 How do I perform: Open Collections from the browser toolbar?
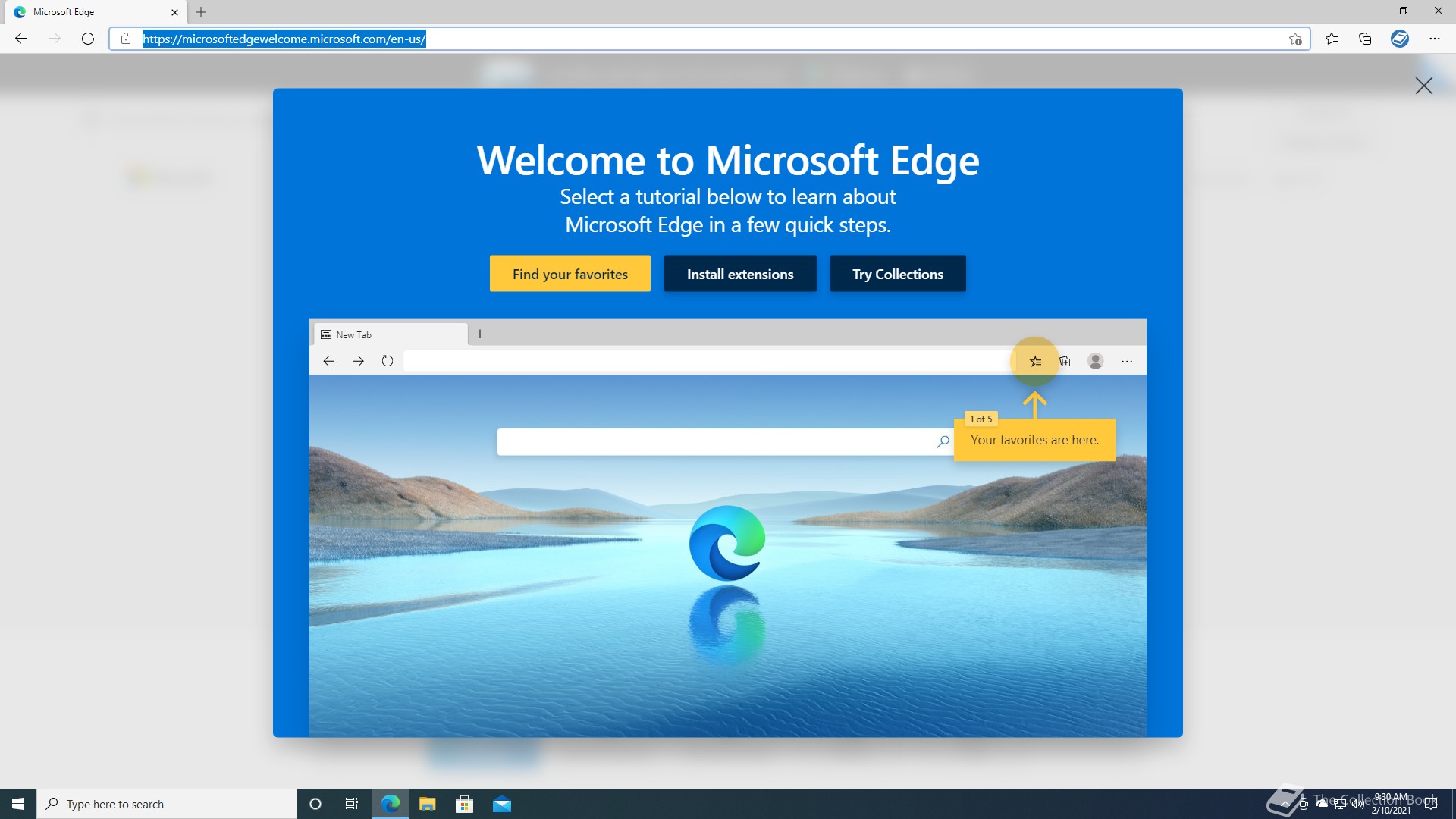coord(1365,39)
